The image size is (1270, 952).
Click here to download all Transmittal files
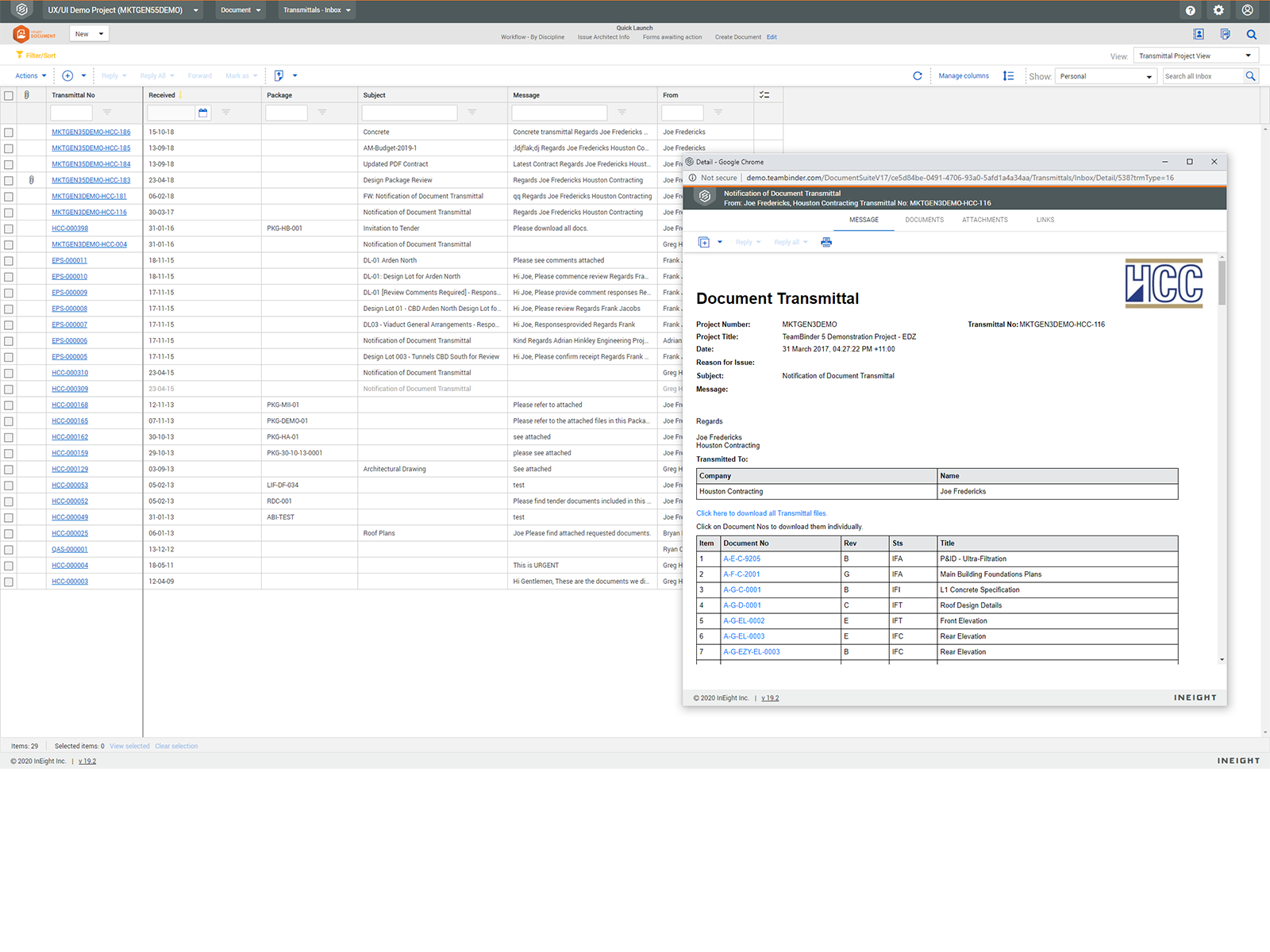point(761,513)
